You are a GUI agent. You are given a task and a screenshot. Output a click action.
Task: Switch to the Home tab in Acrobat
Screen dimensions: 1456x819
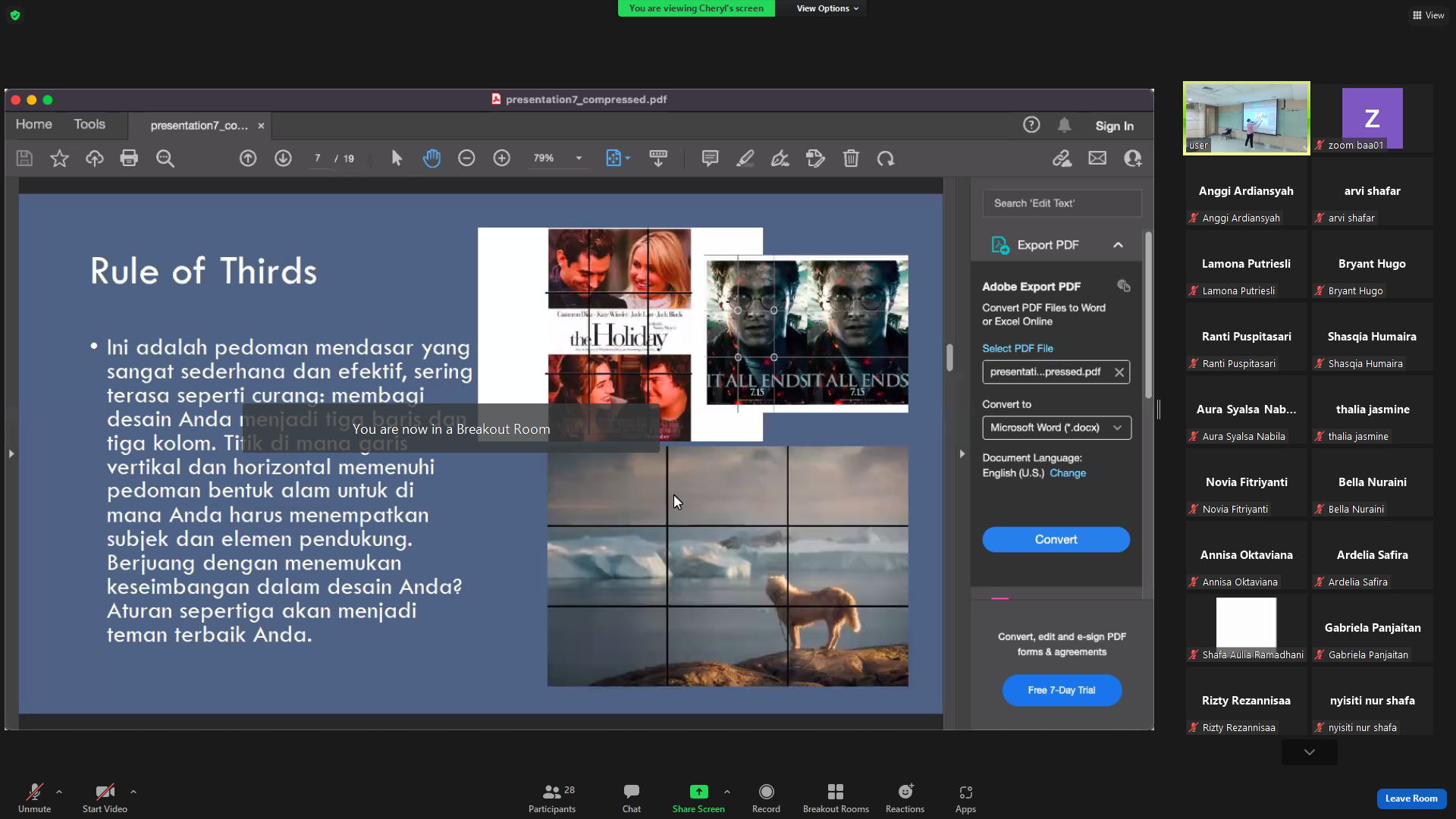(34, 124)
